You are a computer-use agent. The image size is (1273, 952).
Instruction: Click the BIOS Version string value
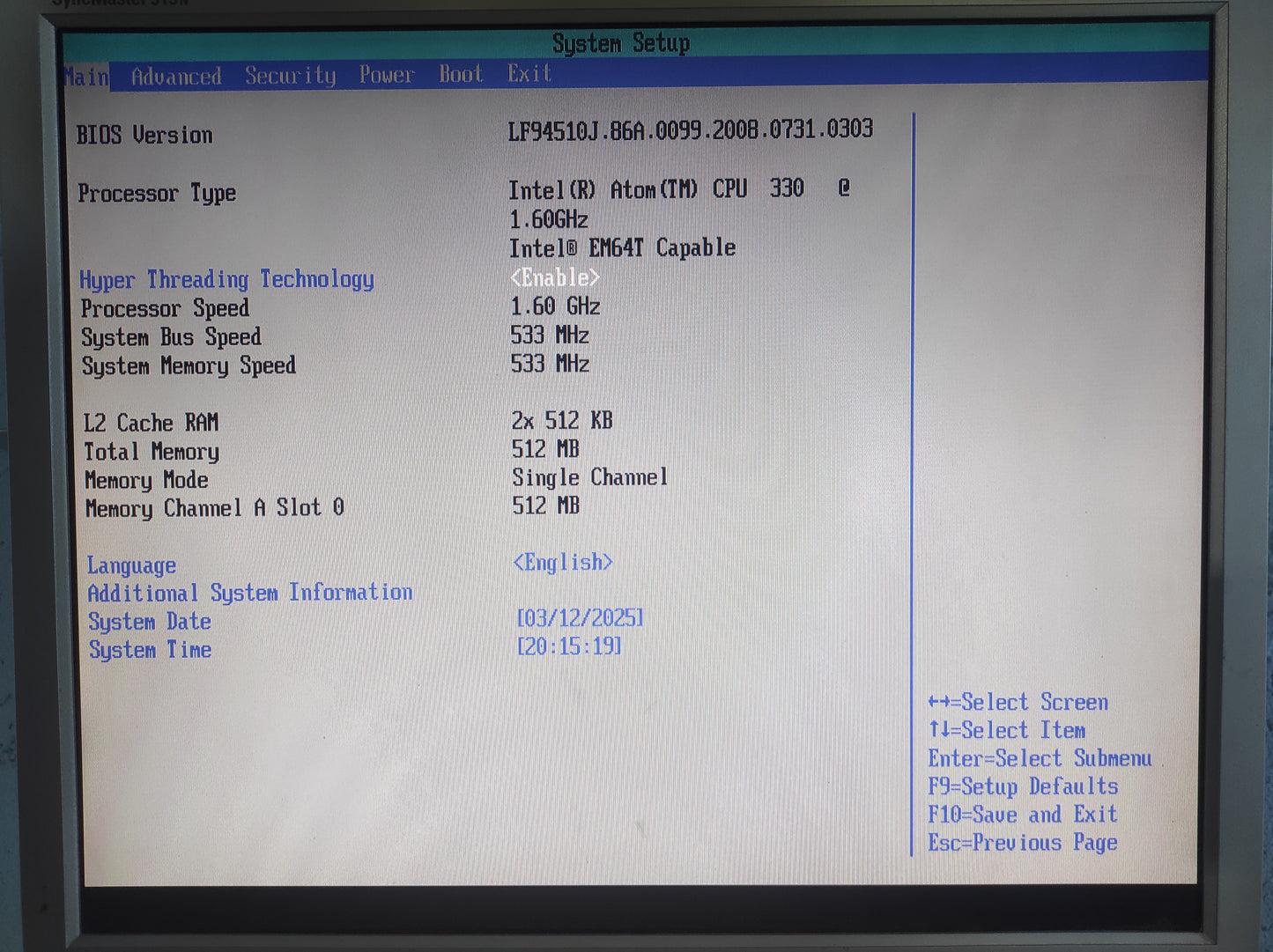[x=690, y=130]
